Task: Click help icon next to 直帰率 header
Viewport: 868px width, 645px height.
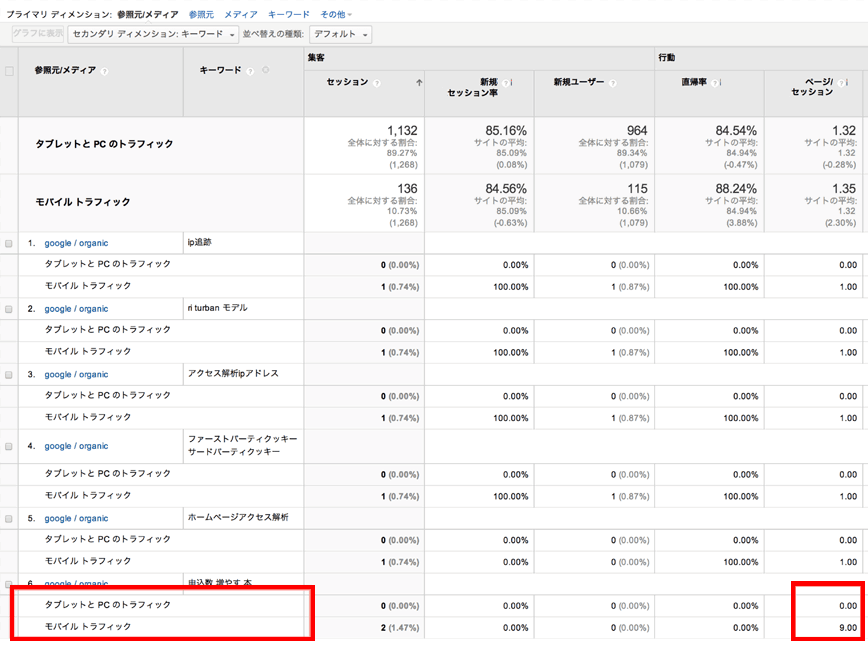Action: point(717,82)
